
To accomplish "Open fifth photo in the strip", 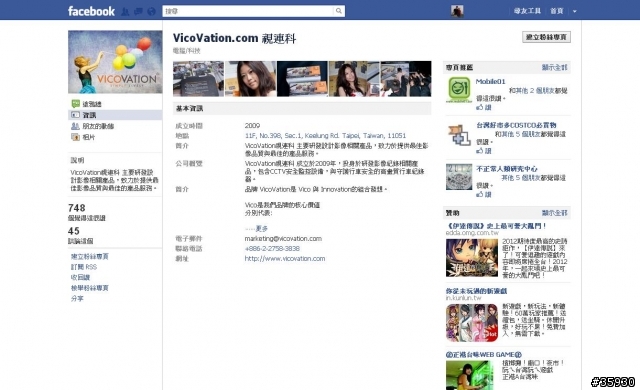I will 406,79.
